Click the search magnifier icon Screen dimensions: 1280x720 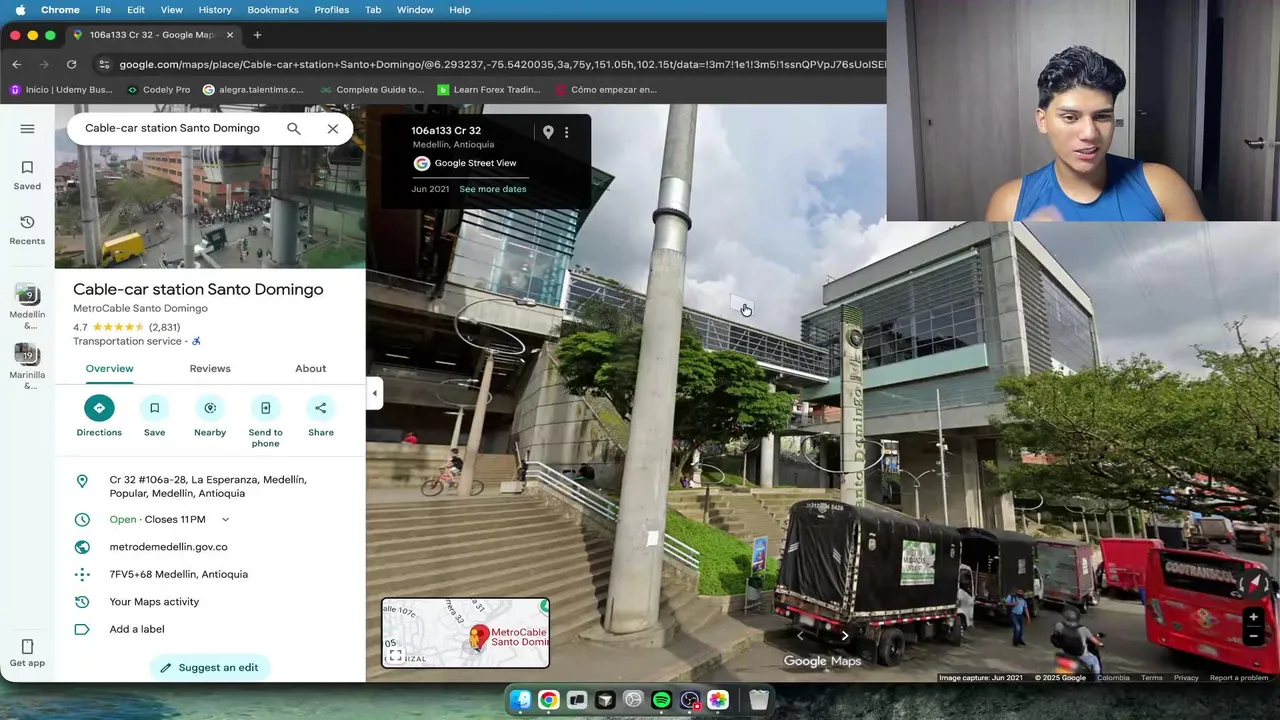[293, 128]
